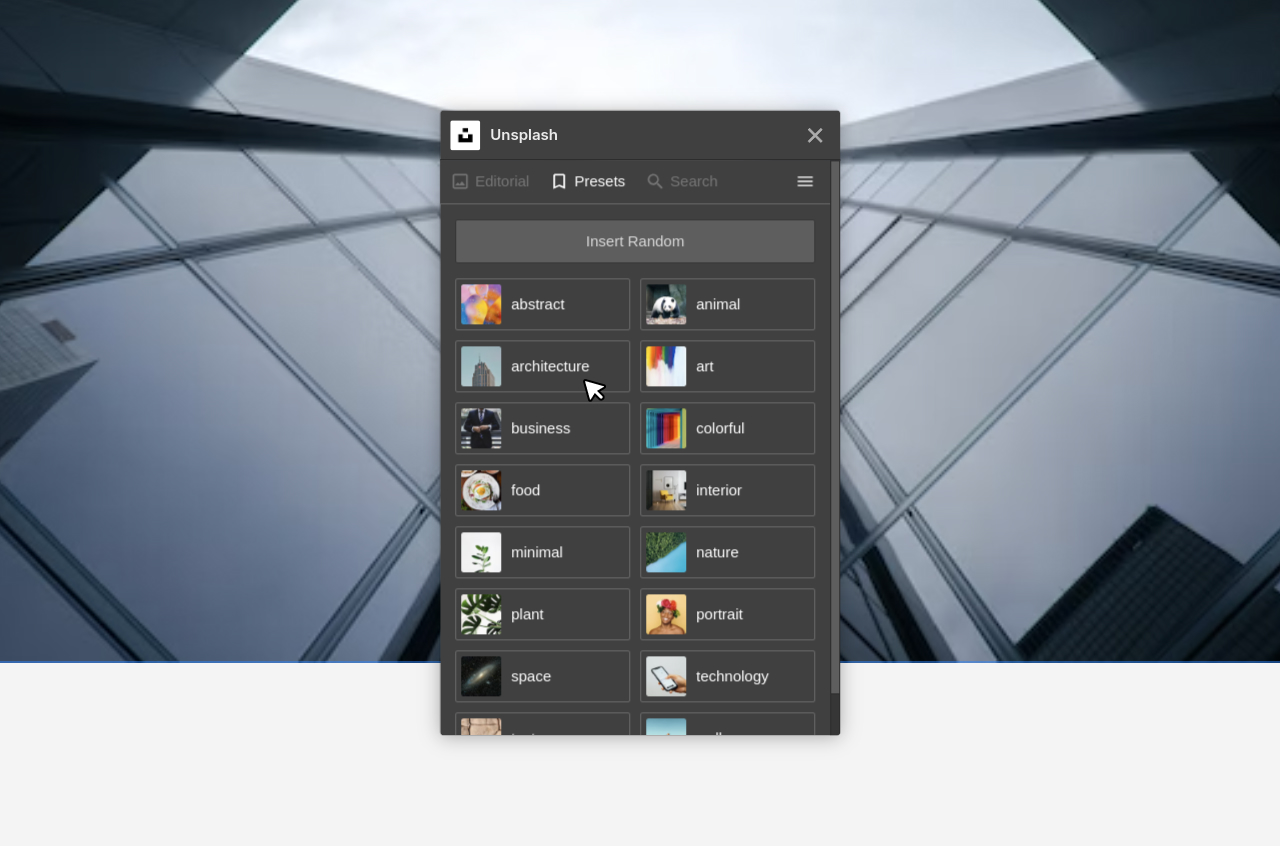Image resolution: width=1280 pixels, height=846 pixels.
Task: Click the Editorial image icon
Action: coord(460,181)
